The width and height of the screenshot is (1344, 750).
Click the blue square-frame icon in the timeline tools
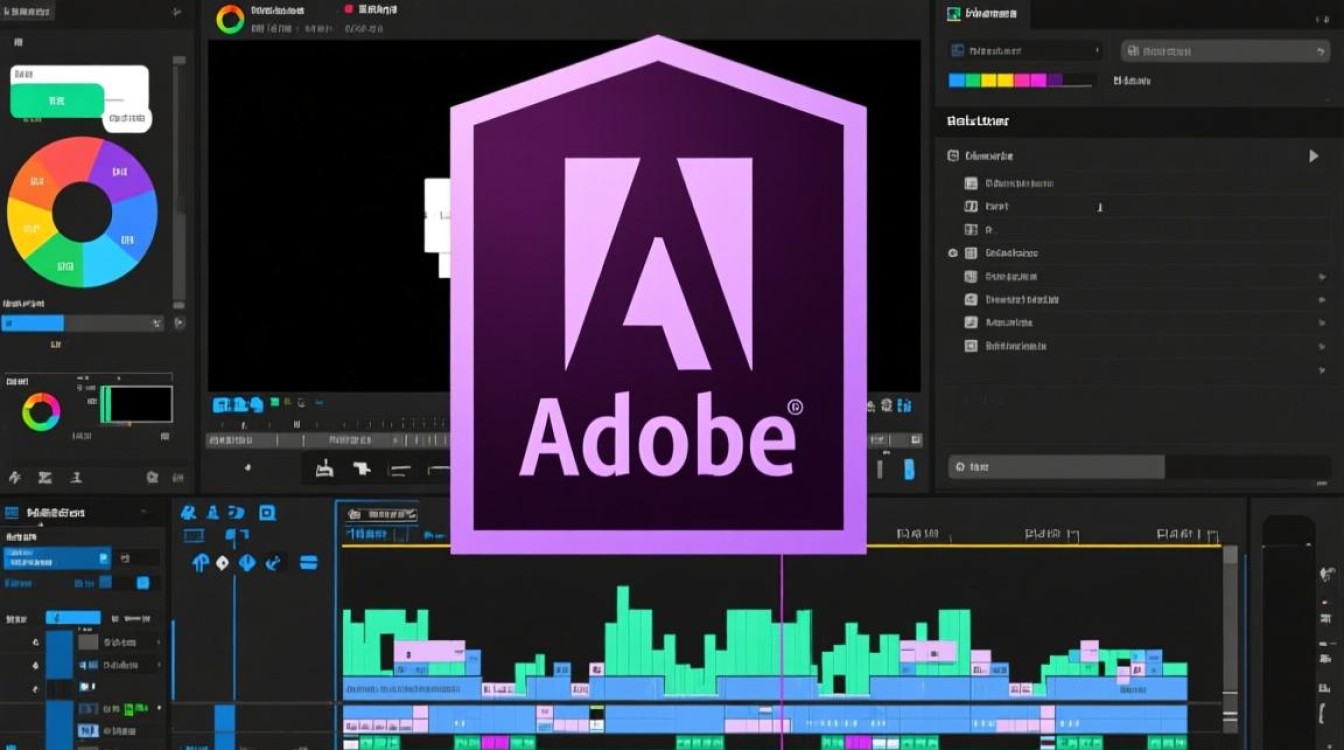(x=267, y=513)
